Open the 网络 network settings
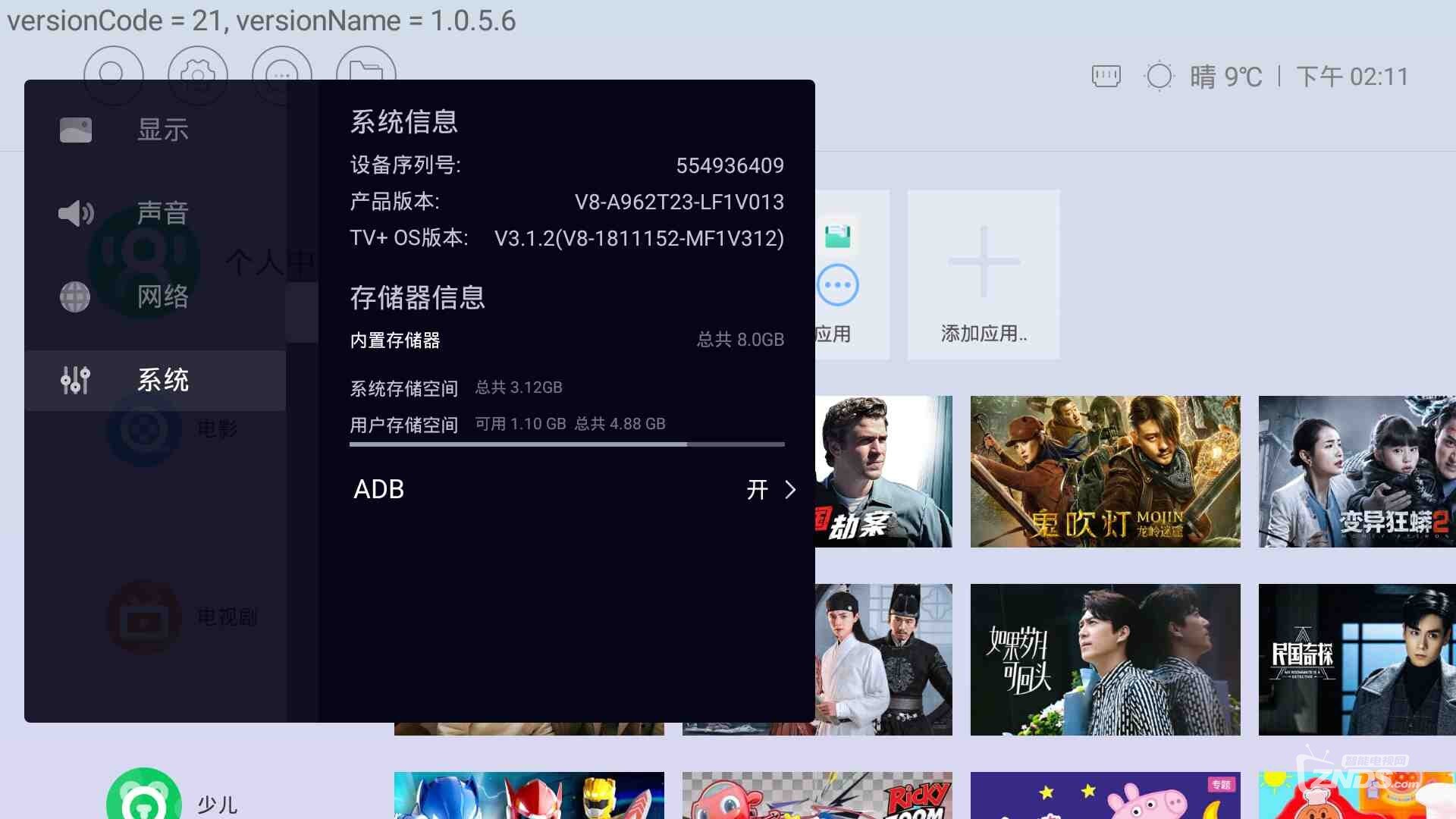The height and width of the screenshot is (819, 1456). [155, 297]
